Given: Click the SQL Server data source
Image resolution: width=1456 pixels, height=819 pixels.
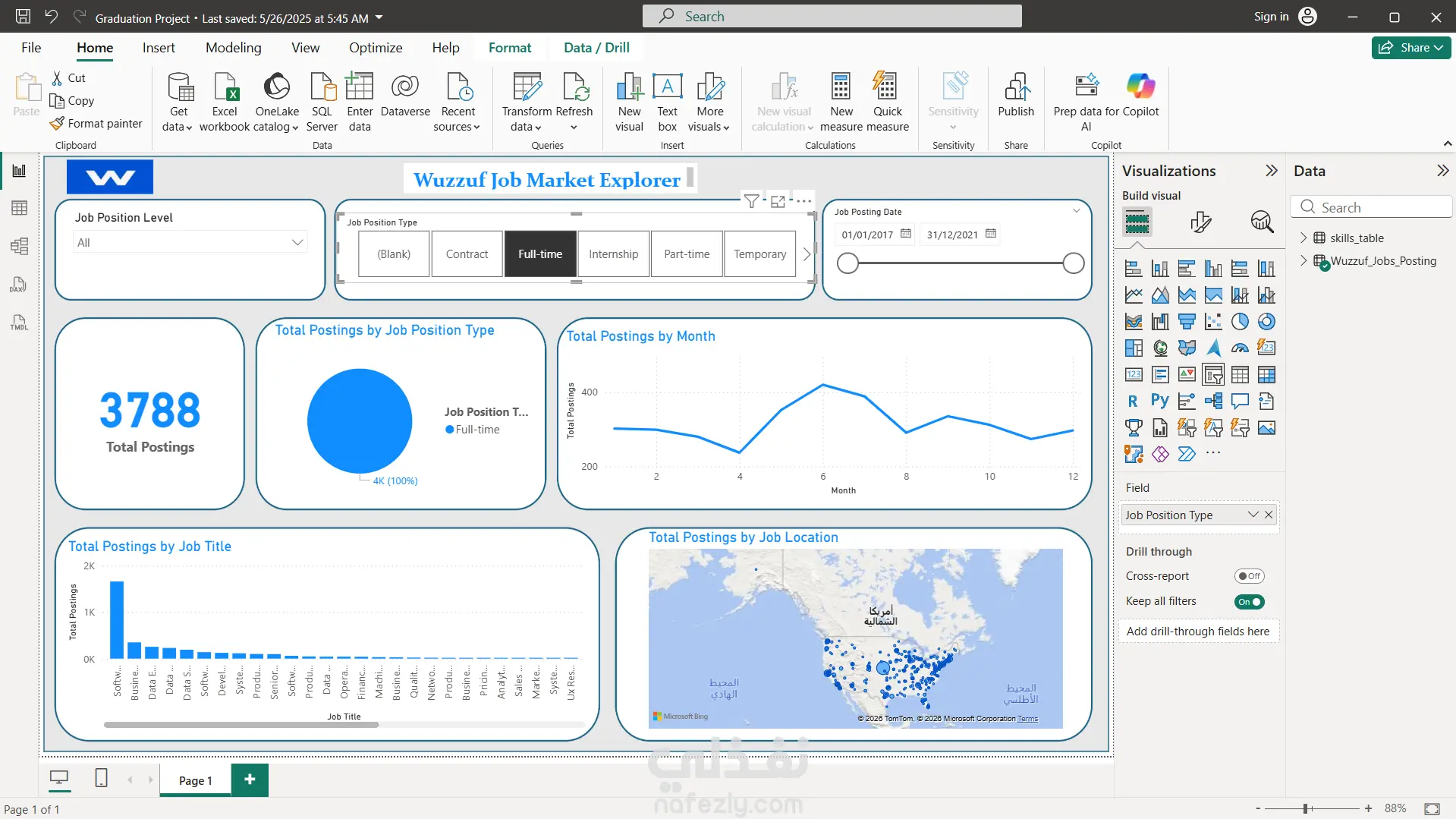Looking at the screenshot, I should 322,102.
